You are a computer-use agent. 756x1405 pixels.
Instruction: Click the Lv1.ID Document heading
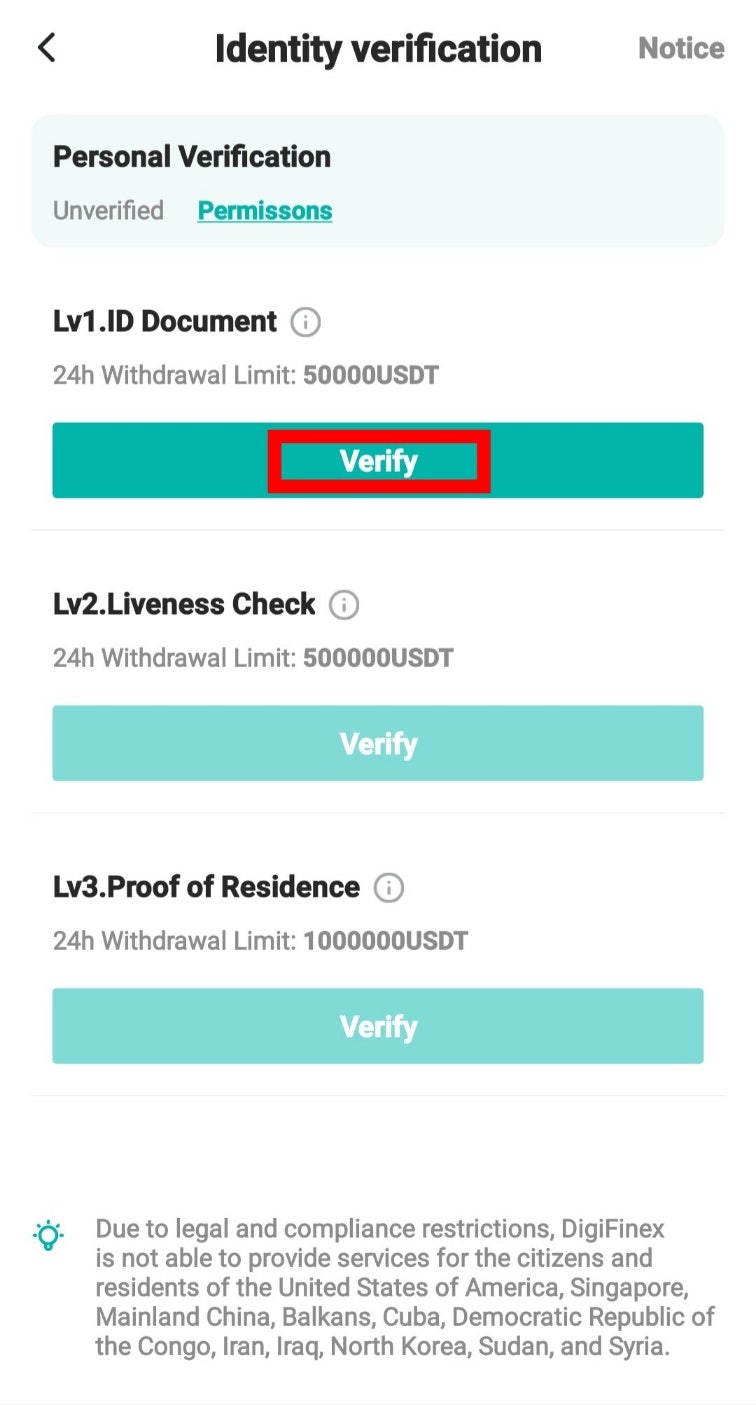tap(165, 322)
